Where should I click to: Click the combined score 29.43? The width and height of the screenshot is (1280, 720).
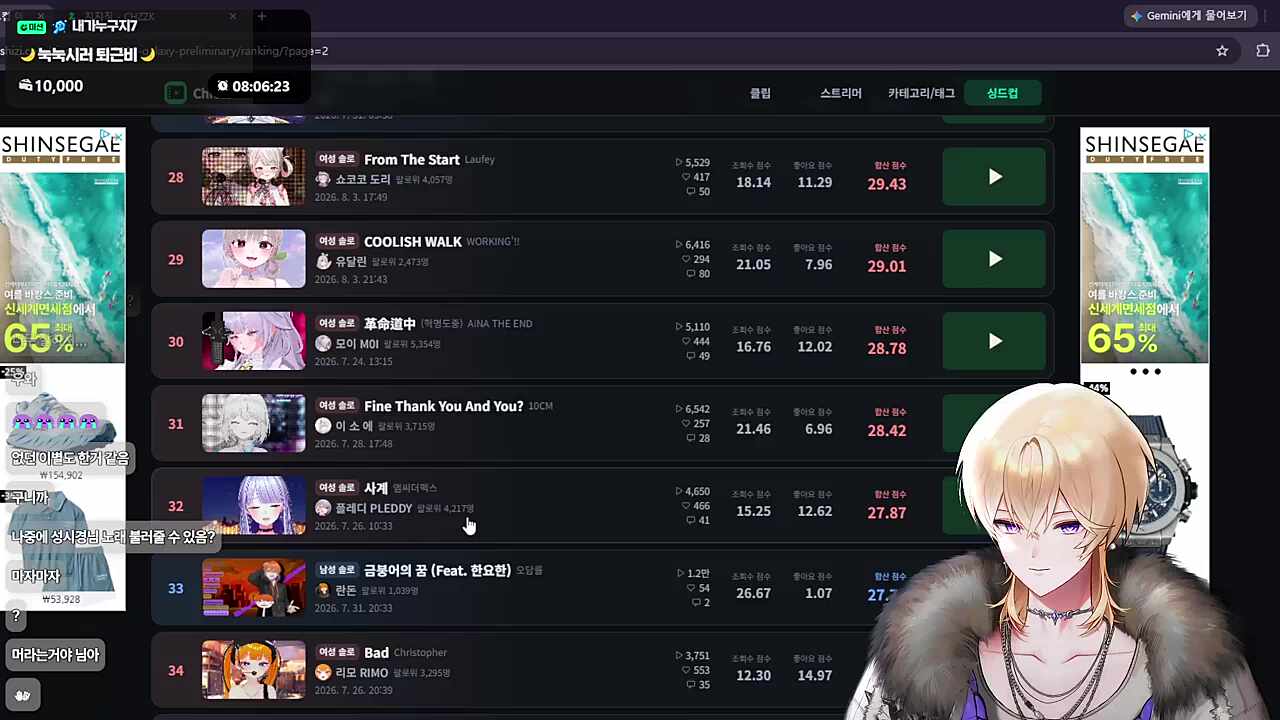coord(887,184)
